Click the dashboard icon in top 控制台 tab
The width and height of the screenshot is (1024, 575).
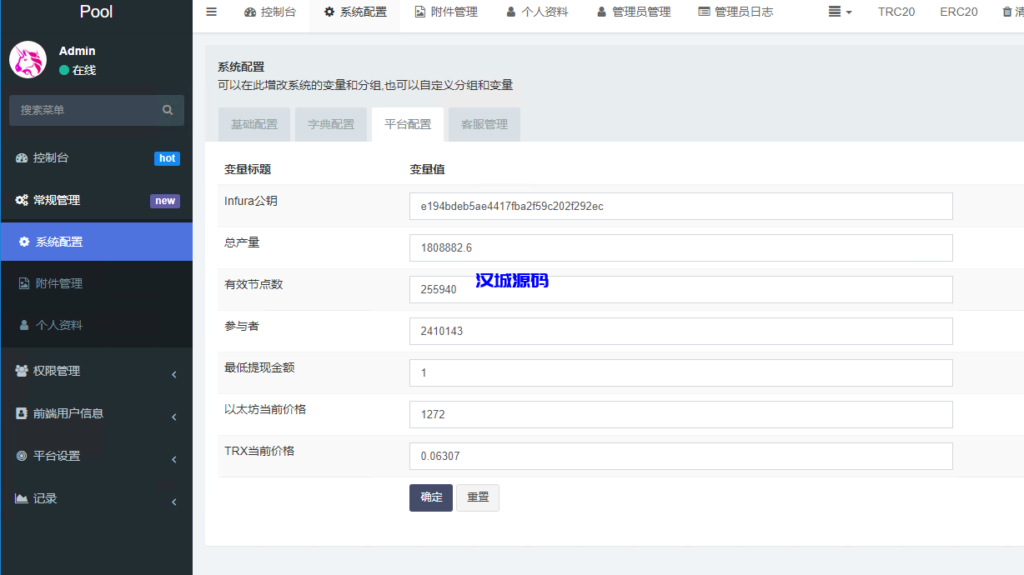[250, 12]
